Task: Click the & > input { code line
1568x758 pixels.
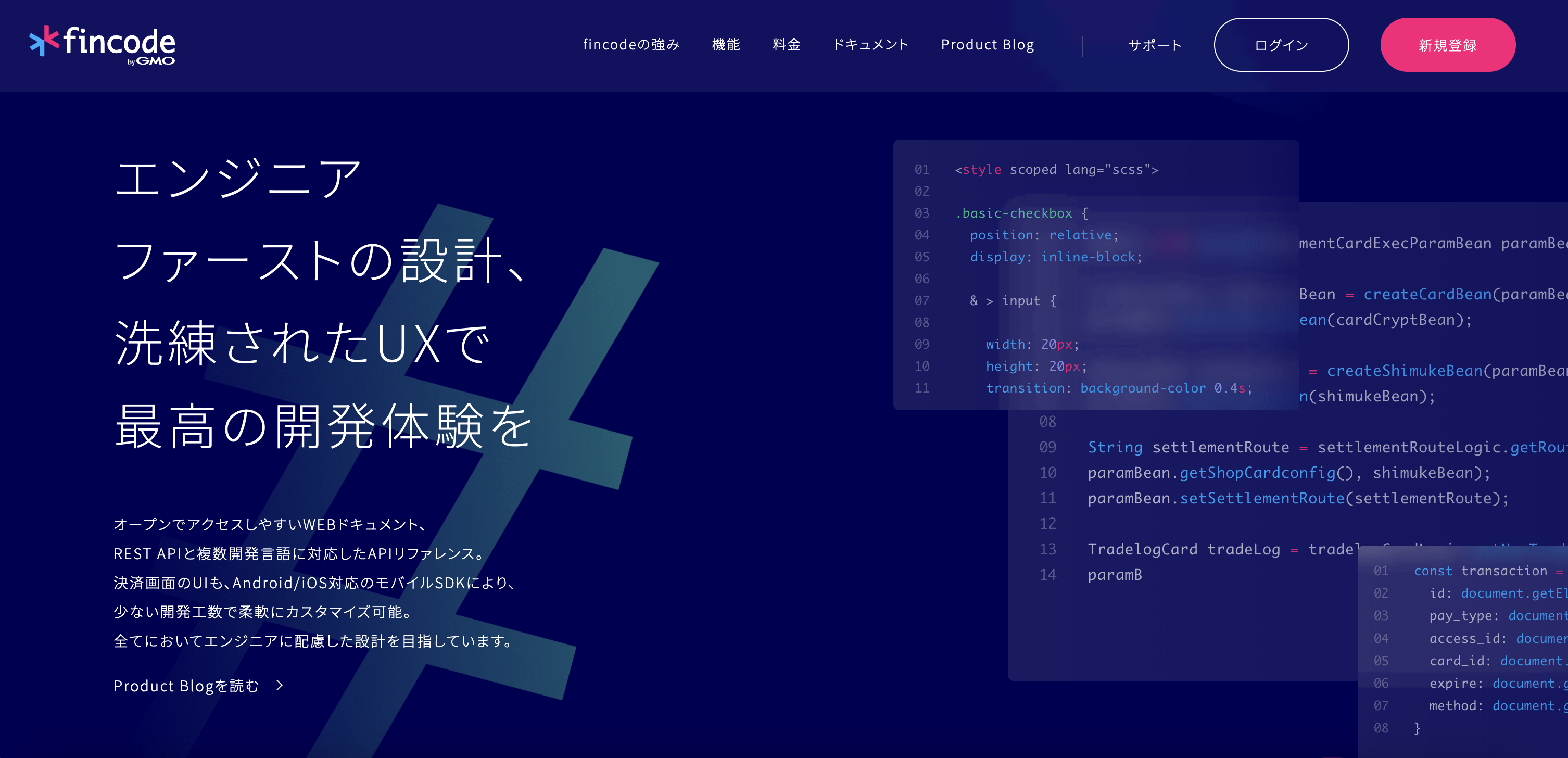Action: click(x=1013, y=301)
